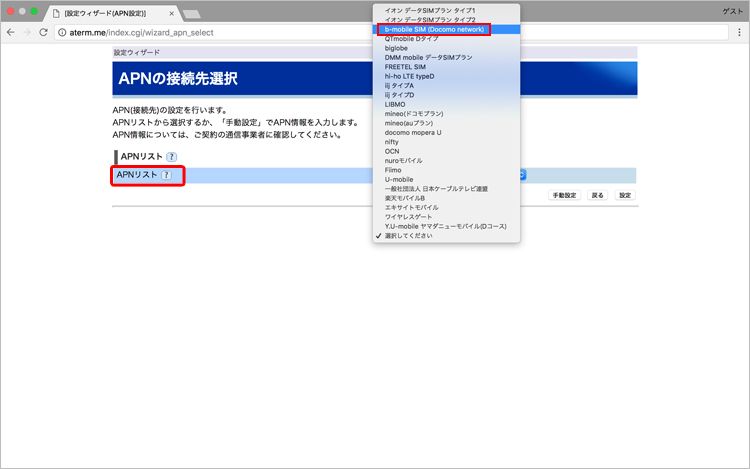Select OCN option
The width and height of the screenshot is (750, 469).
tap(446, 151)
